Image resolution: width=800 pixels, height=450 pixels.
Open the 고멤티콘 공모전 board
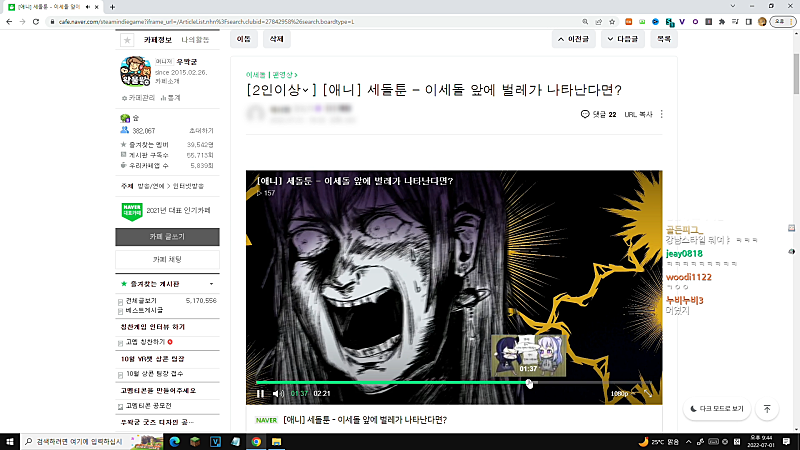point(148,406)
